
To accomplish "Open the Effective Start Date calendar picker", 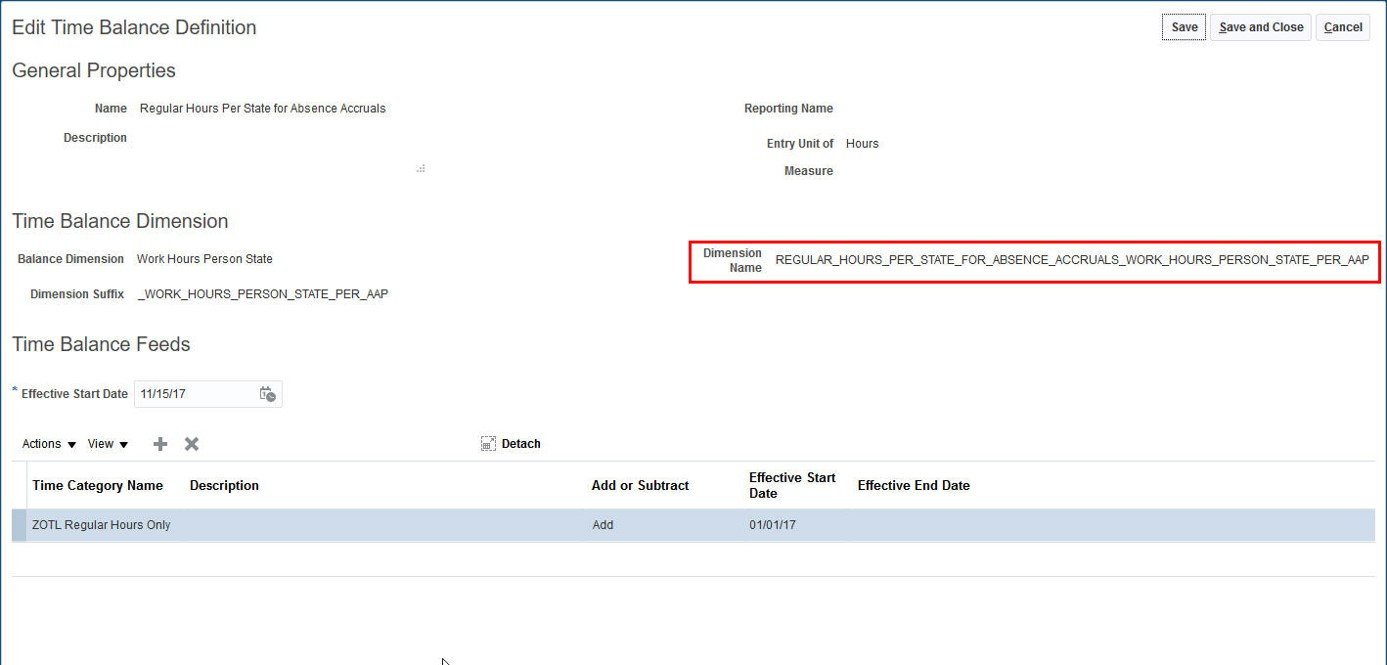I will pyautogui.click(x=266, y=394).
